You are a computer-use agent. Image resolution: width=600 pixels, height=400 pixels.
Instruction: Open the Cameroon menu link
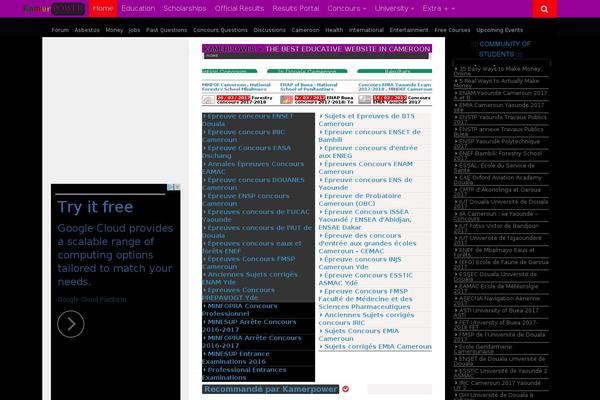(x=305, y=30)
